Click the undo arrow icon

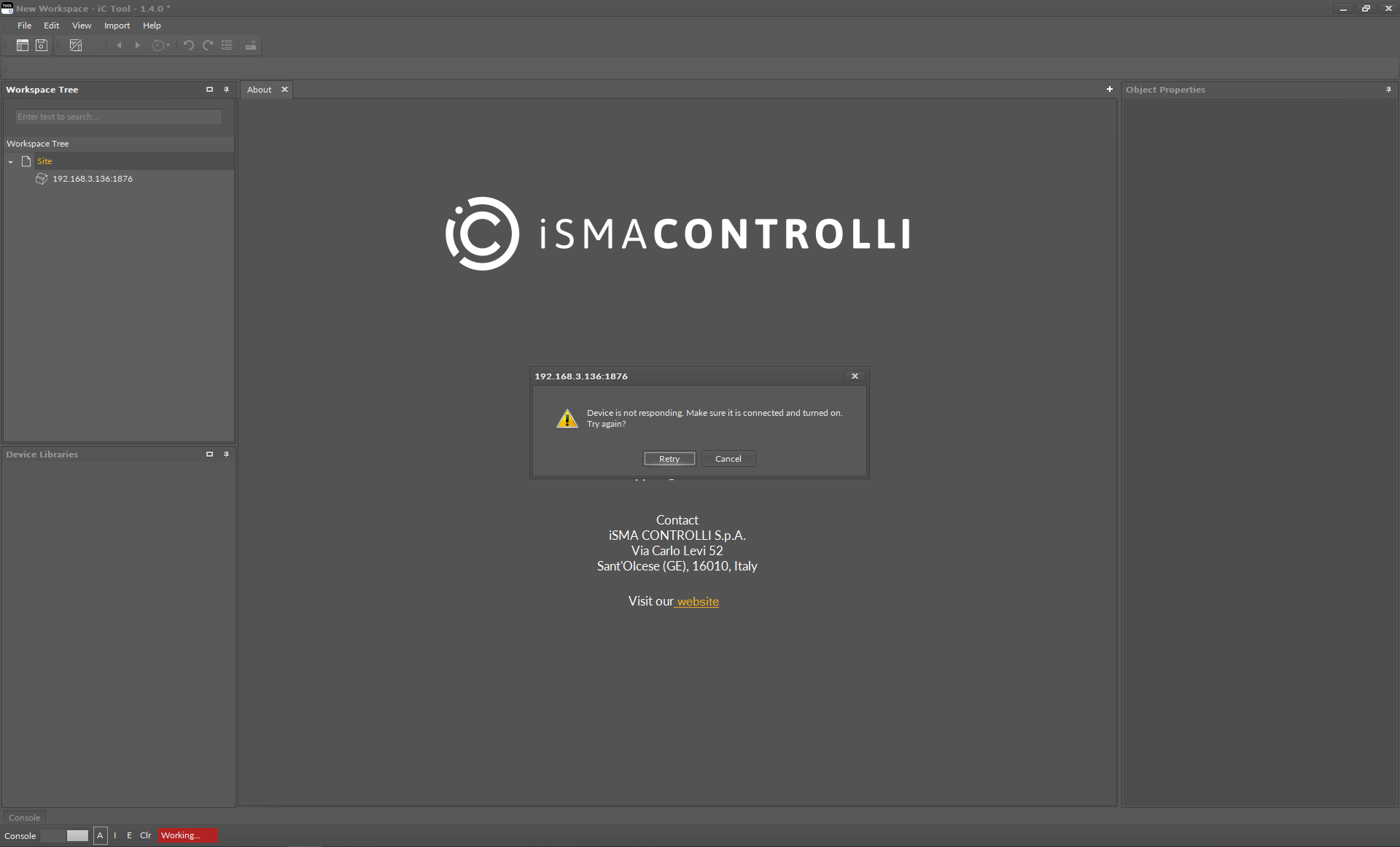[x=188, y=45]
